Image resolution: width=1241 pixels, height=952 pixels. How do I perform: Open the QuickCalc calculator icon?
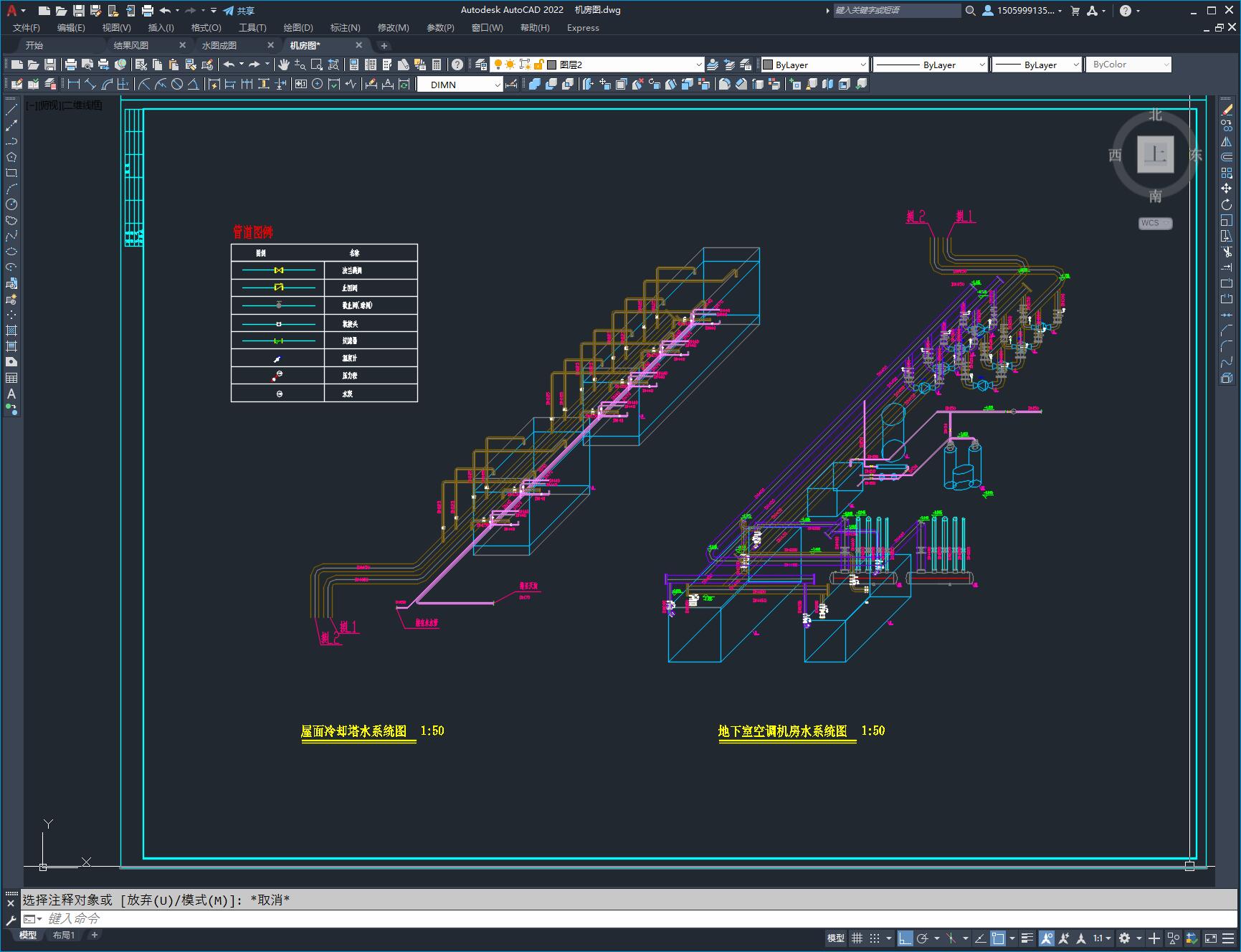pos(437,65)
